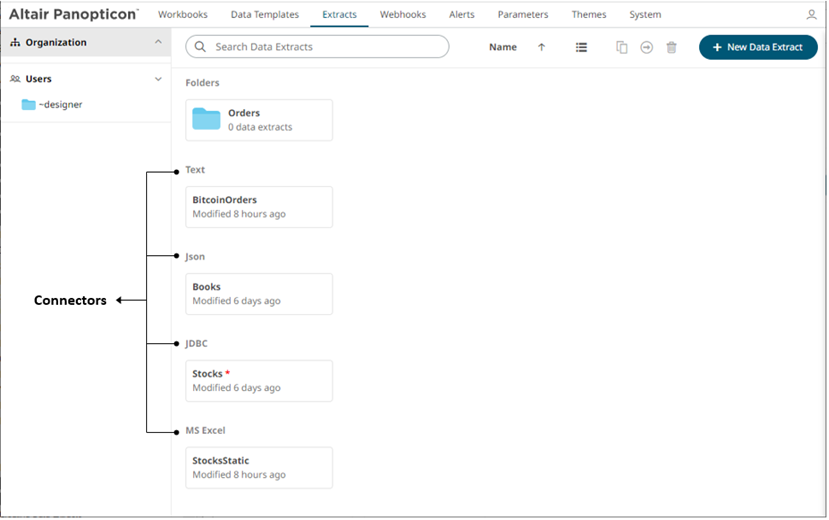Screen dimensions: 829x520
Task: Click the Altair Panopticon logo
Action: tap(73, 14)
